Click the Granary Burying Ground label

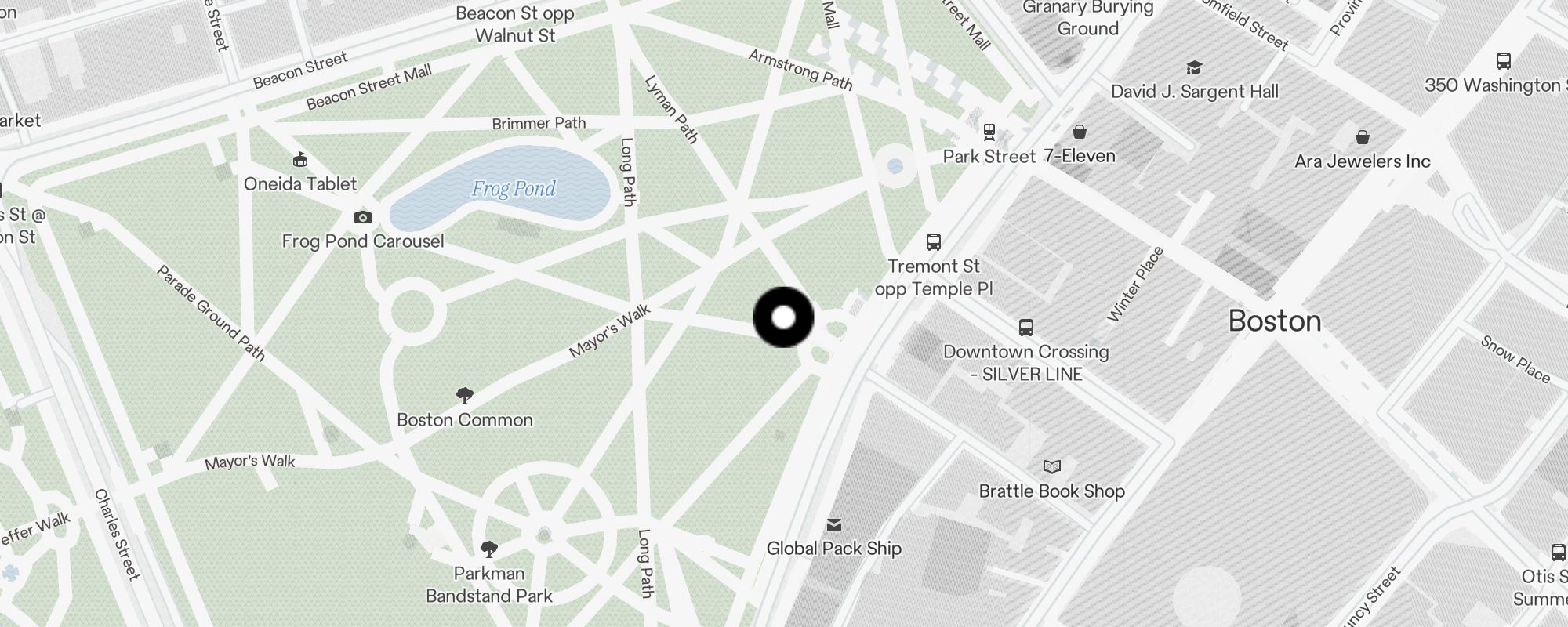point(1088,18)
